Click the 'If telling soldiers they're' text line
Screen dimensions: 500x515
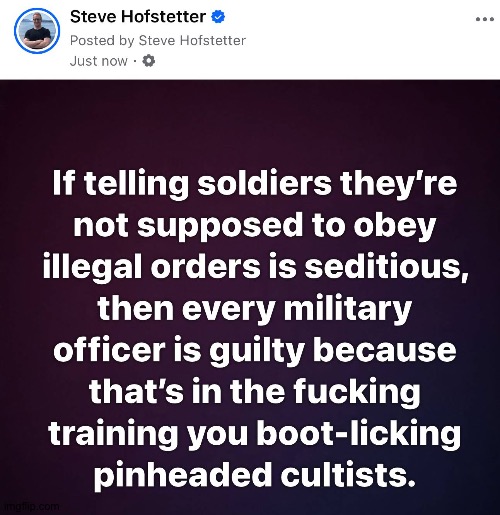(255, 184)
